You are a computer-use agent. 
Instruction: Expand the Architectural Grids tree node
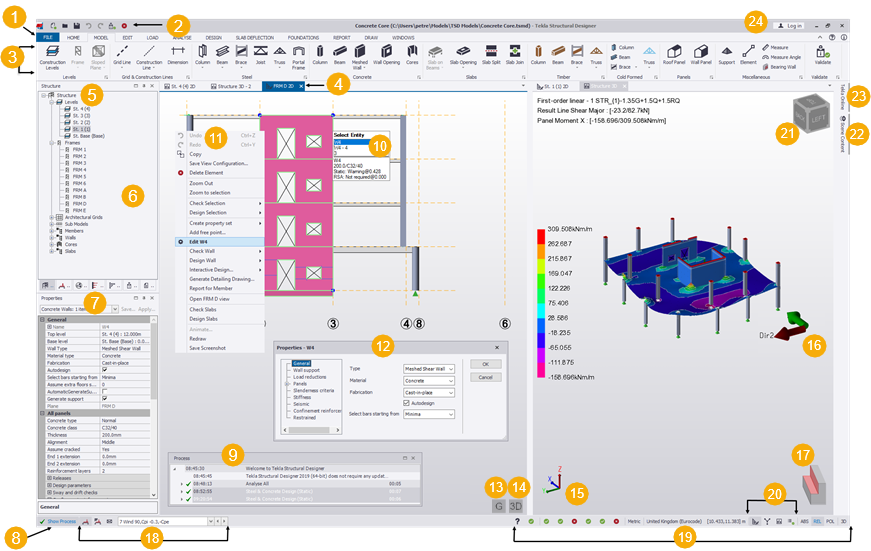[52, 217]
